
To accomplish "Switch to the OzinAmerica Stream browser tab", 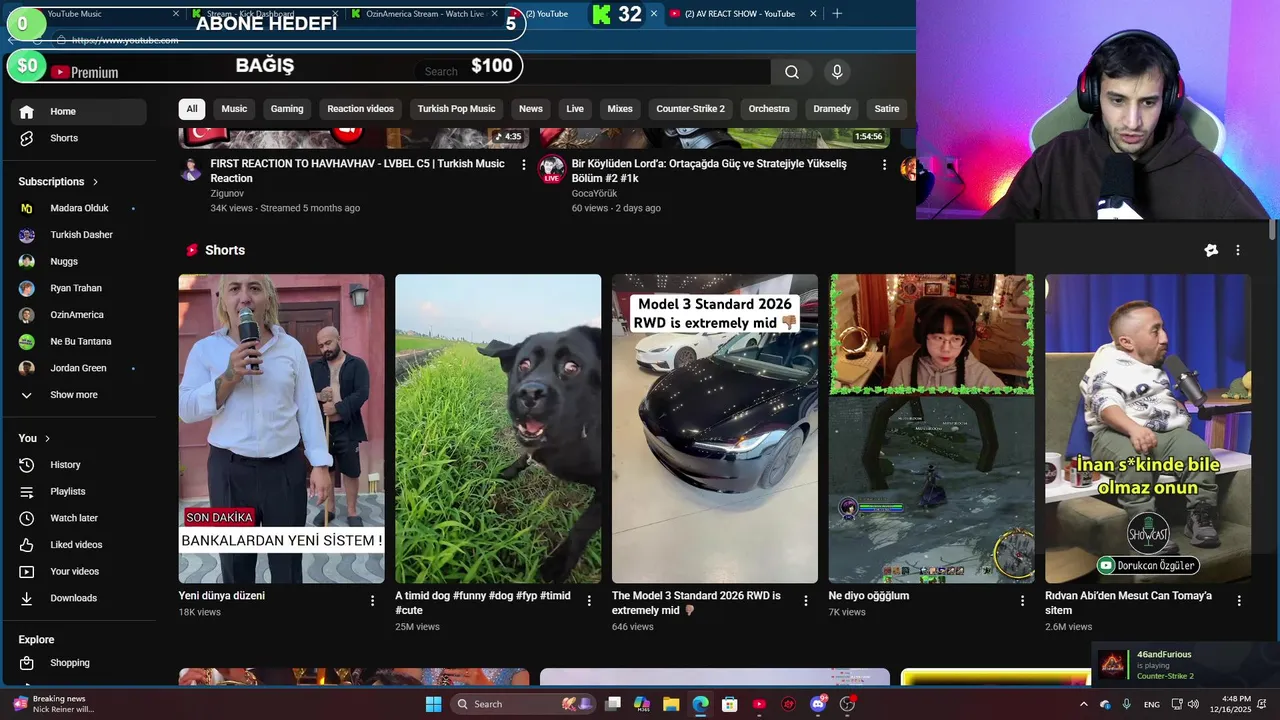I will pos(425,14).
